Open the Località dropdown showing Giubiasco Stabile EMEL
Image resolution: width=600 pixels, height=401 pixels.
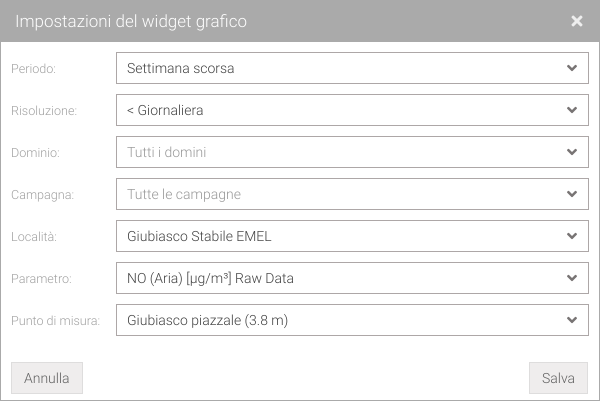pyautogui.click(x=340, y=236)
